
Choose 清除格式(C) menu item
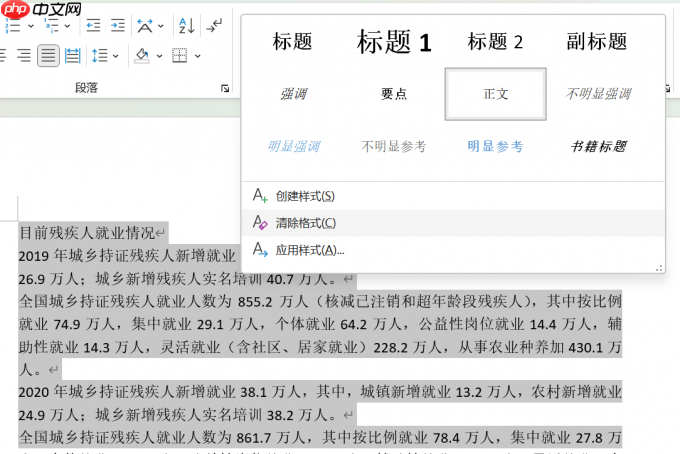(x=453, y=223)
